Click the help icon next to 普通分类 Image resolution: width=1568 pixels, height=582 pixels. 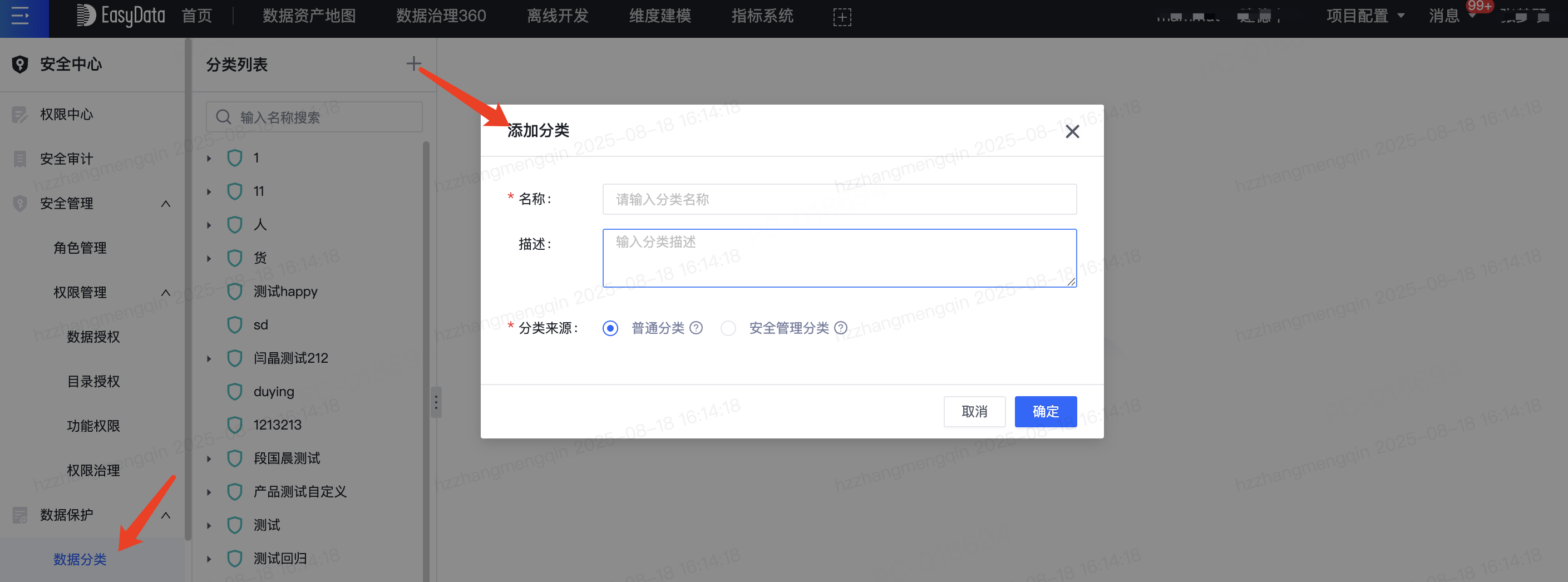(x=696, y=328)
